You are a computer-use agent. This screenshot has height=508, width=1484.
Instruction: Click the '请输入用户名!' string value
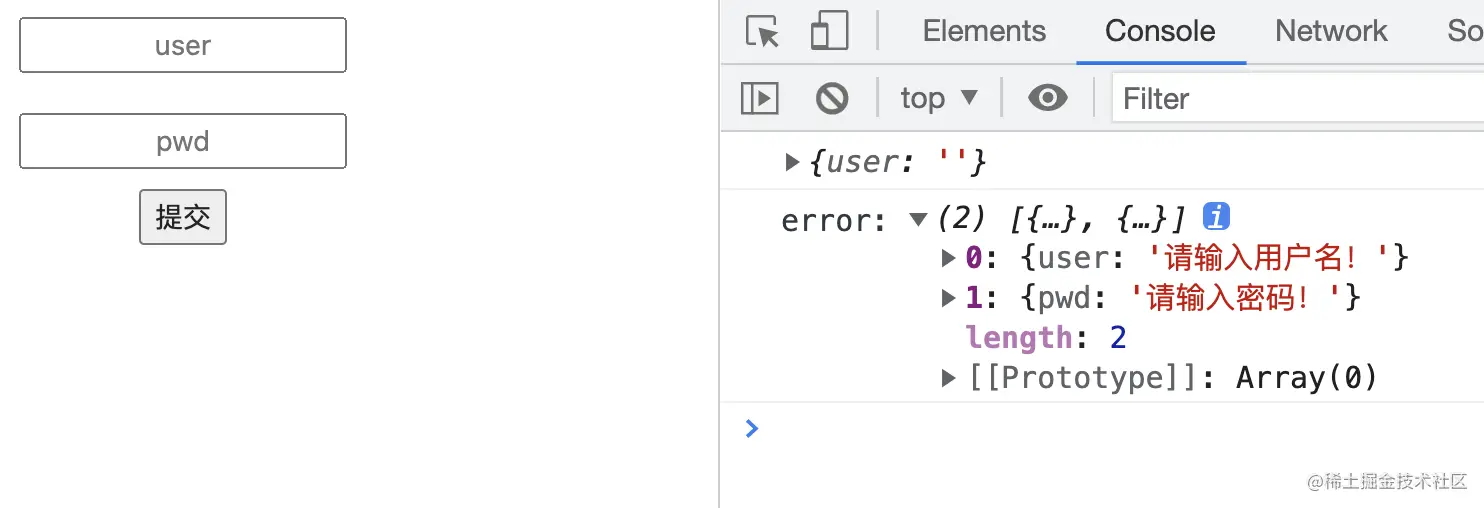pos(1268,258)
